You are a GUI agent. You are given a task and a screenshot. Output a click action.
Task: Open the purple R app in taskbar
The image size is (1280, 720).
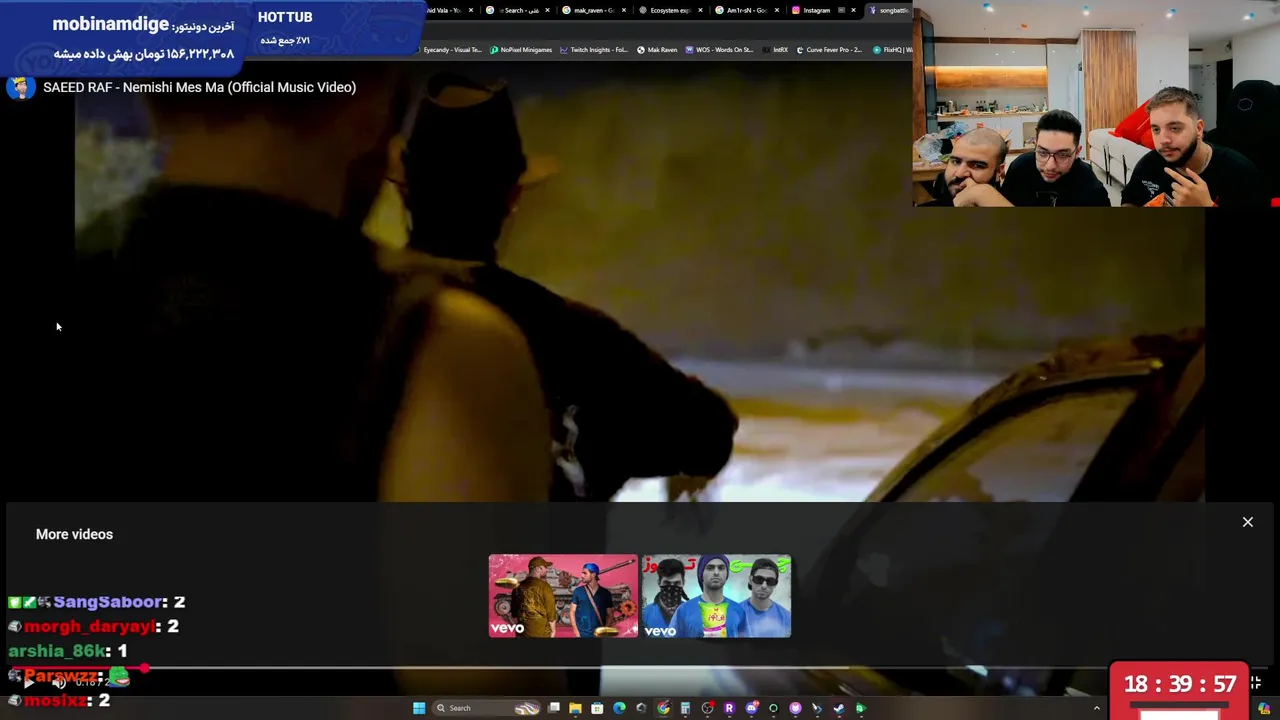tap(729, 708)
